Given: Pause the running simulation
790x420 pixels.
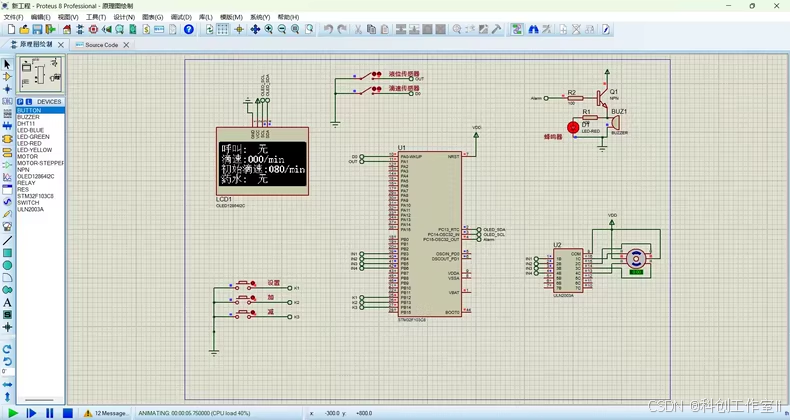Looking at the screenshot, I should point(49,413).
